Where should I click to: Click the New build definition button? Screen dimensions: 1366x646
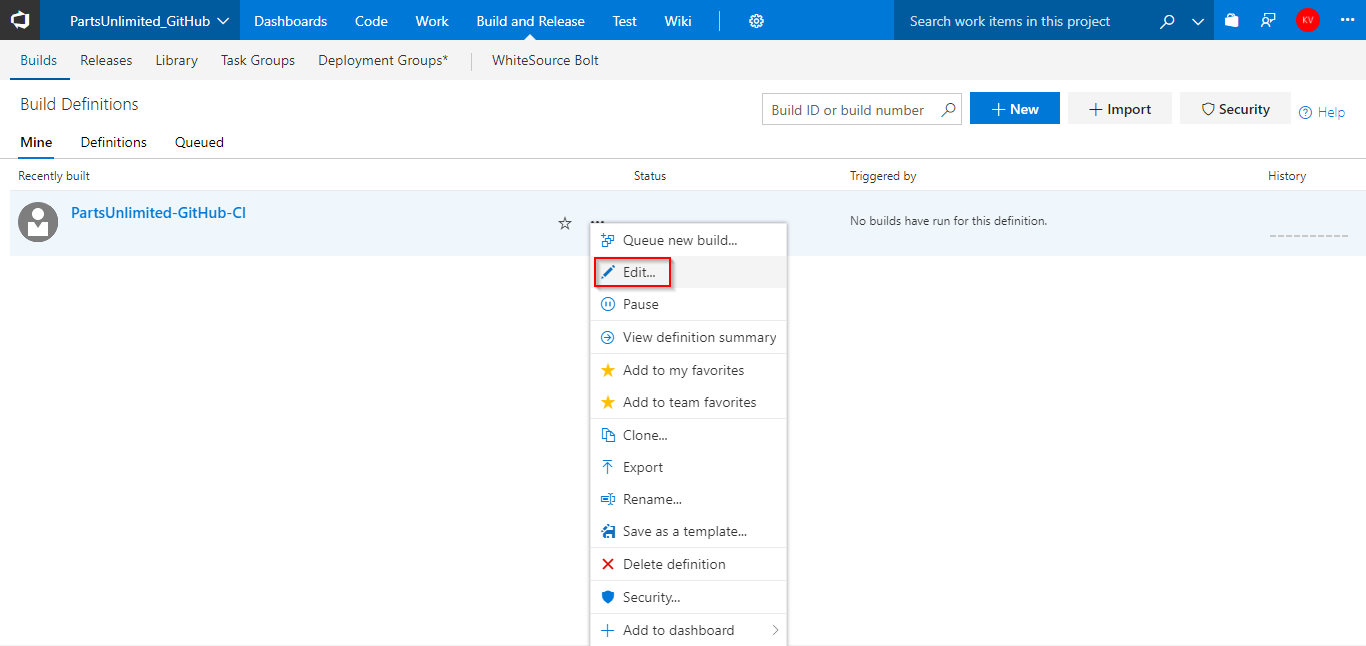pos(1015,109)
